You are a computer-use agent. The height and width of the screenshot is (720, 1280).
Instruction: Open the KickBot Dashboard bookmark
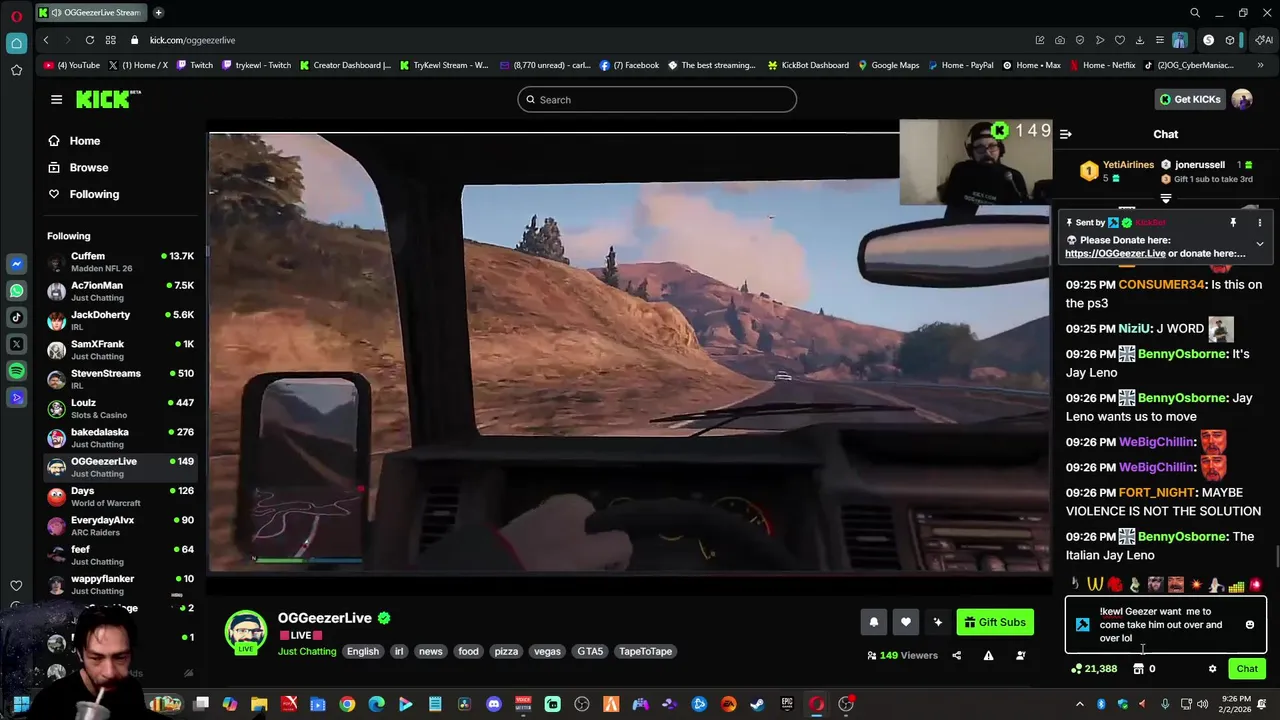tap(808, 65)
